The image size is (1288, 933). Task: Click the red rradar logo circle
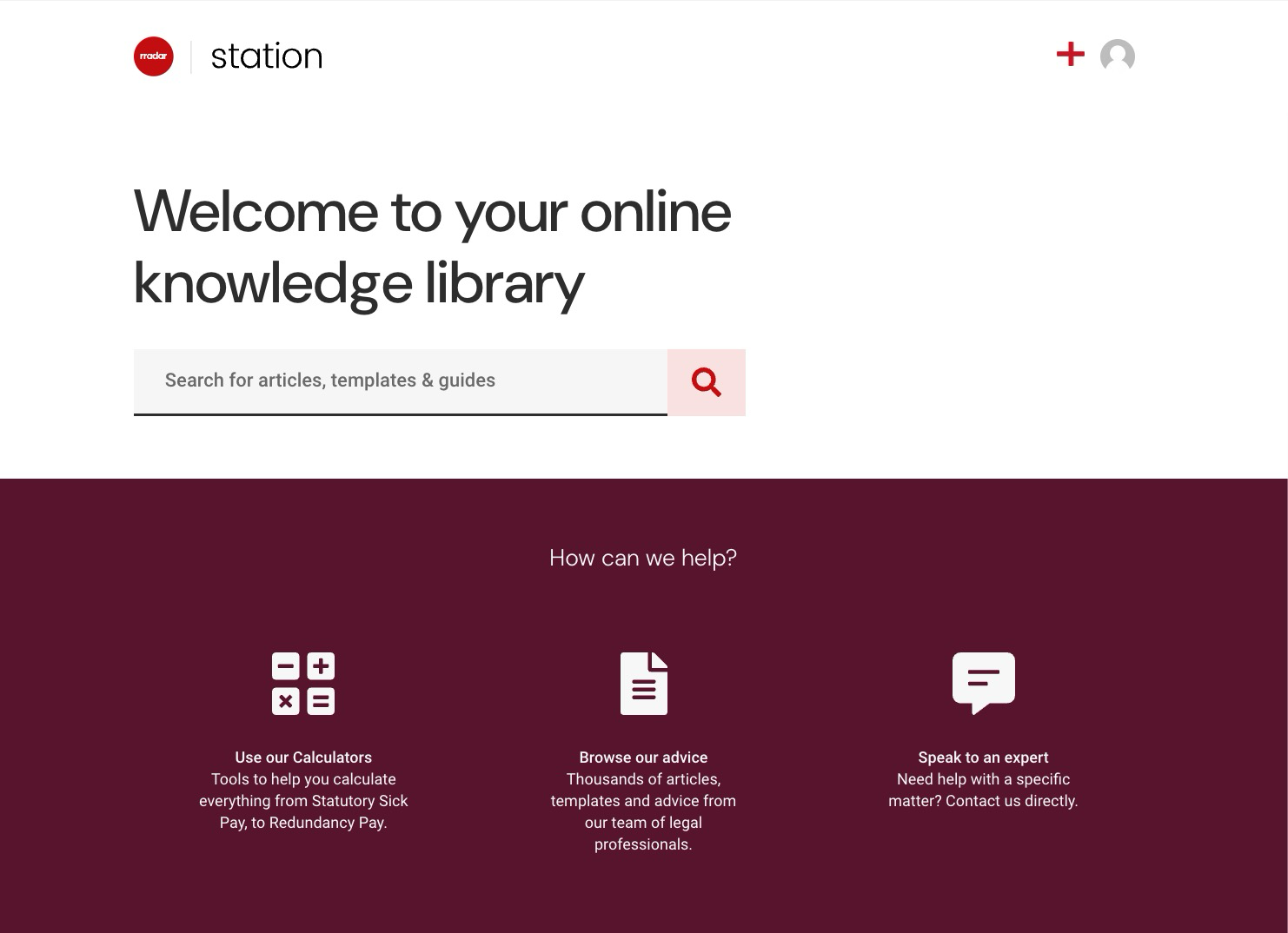(154, 56)
